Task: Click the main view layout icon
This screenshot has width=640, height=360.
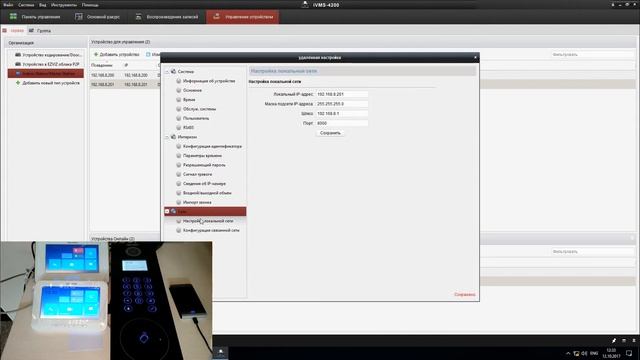Action: 79,16
